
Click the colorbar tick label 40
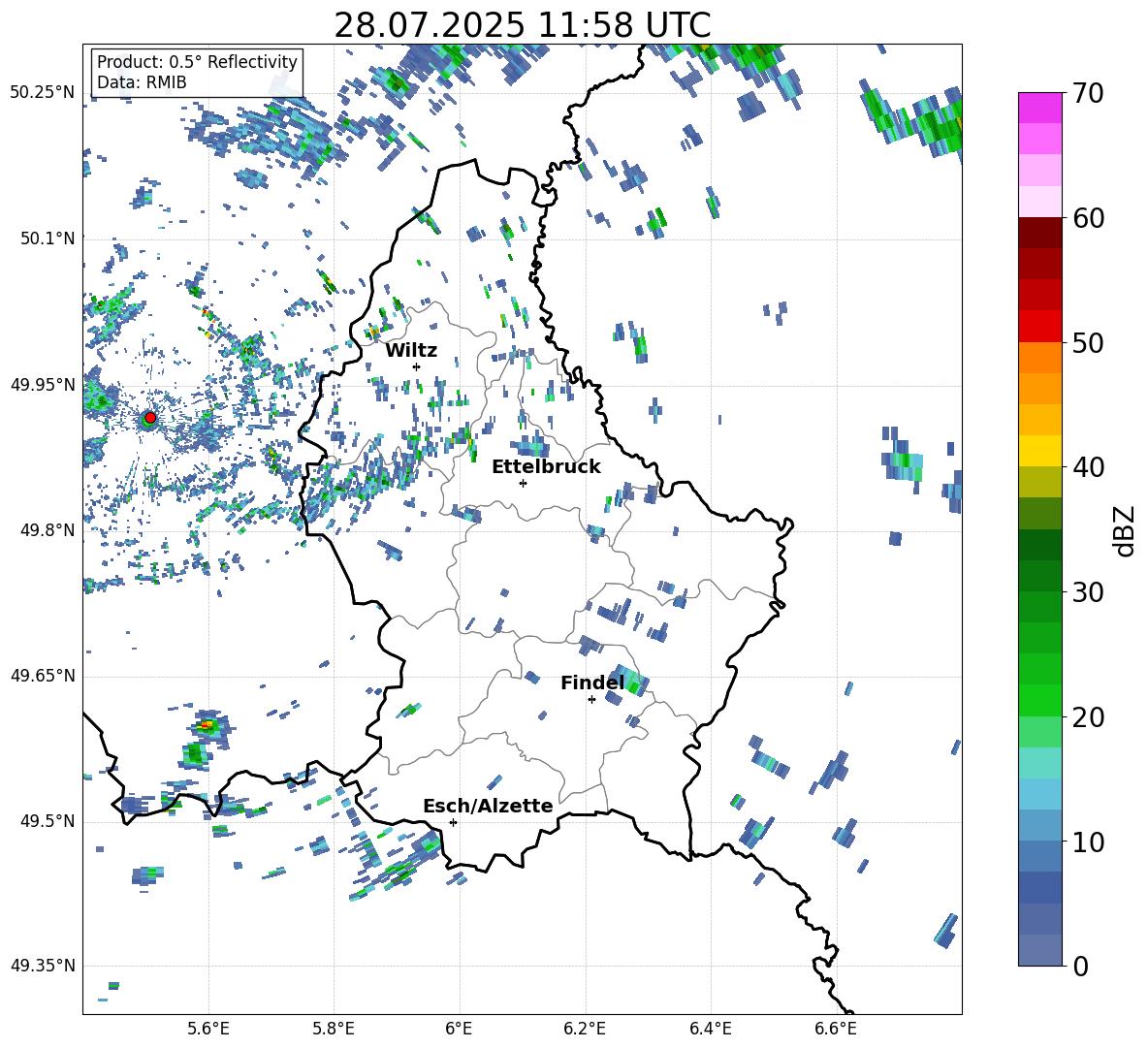[x=1088, y=467]
